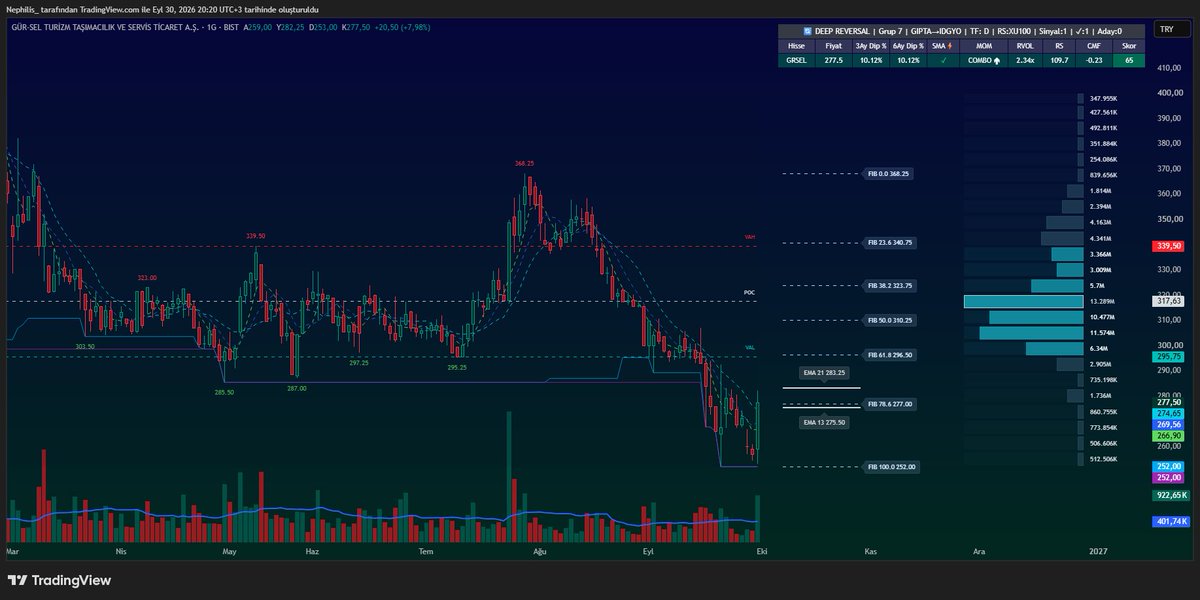Click the 13.289M volume profile POC bar

point(1023,301)
